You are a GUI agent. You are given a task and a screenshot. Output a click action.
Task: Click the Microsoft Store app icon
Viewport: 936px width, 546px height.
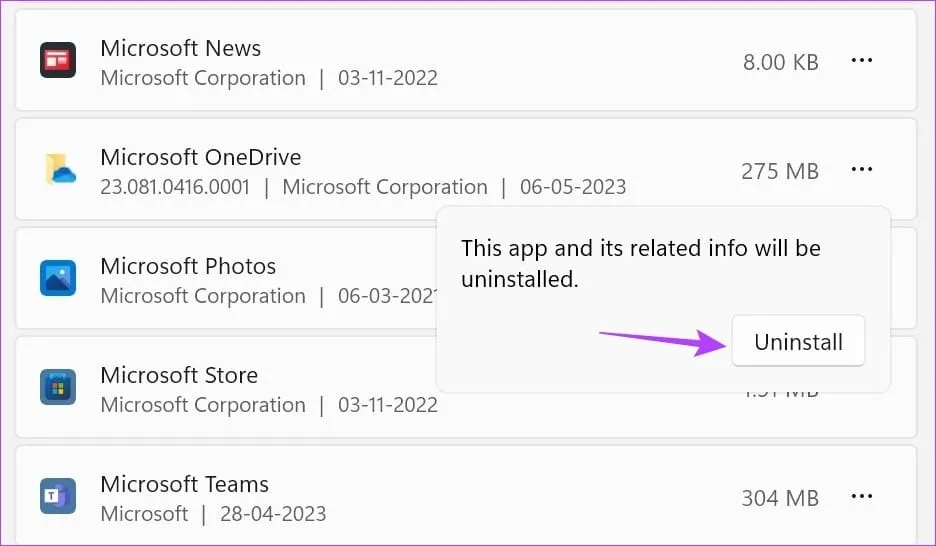[x=58, y=388]
